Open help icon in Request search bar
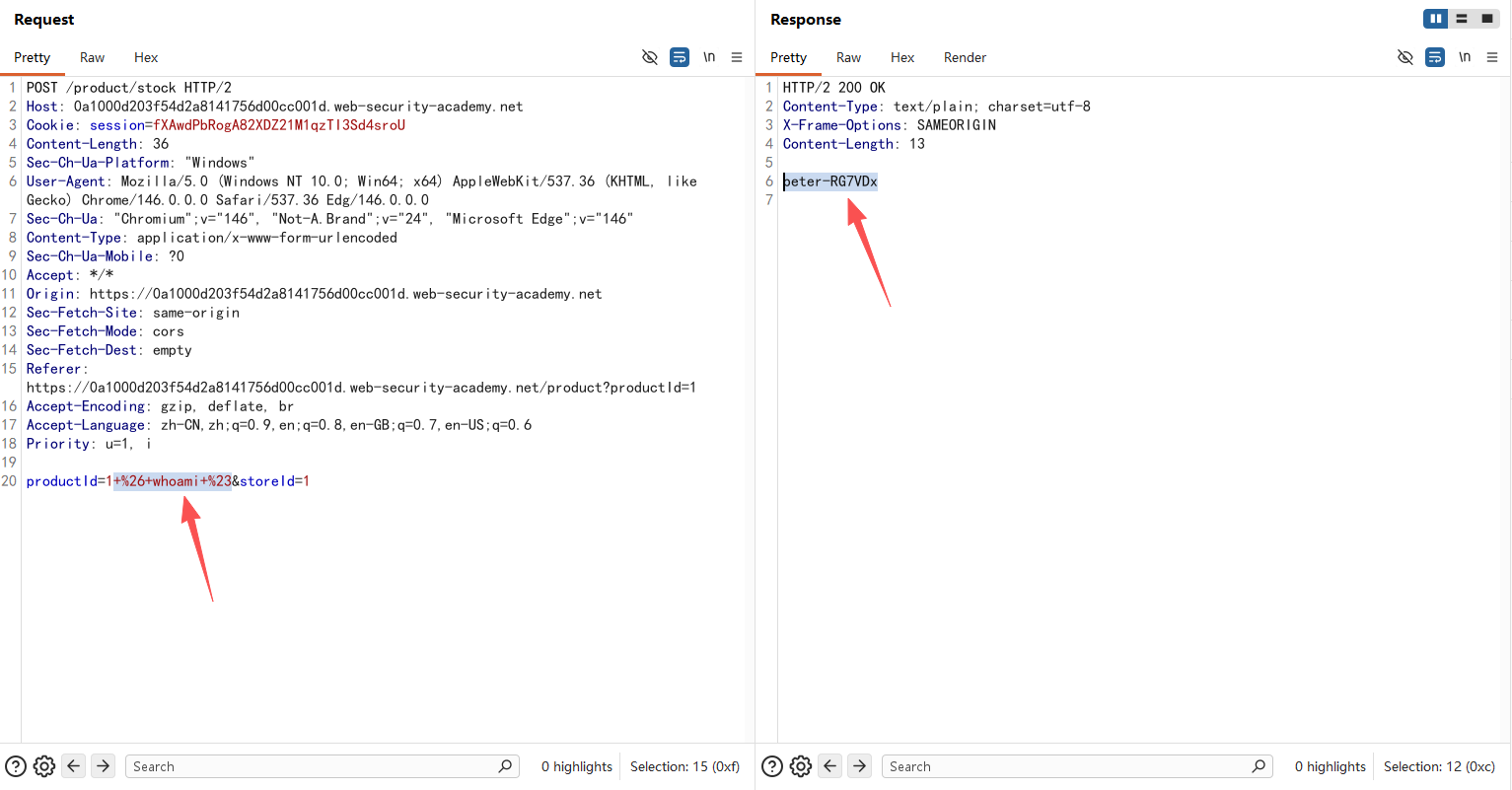Viewport: 1512px width, 790px height. click(x=16, y=766)
